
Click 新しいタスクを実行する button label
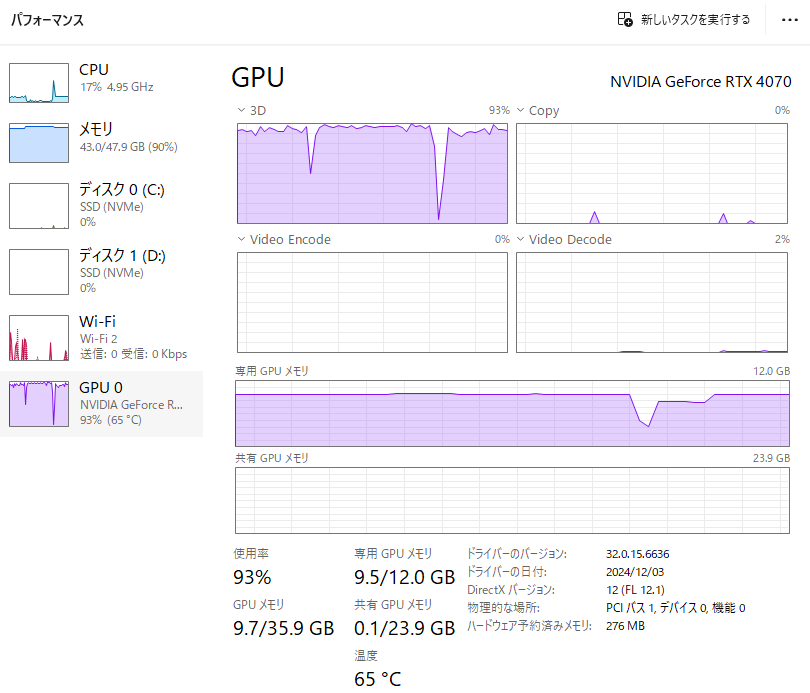[695, 19]
